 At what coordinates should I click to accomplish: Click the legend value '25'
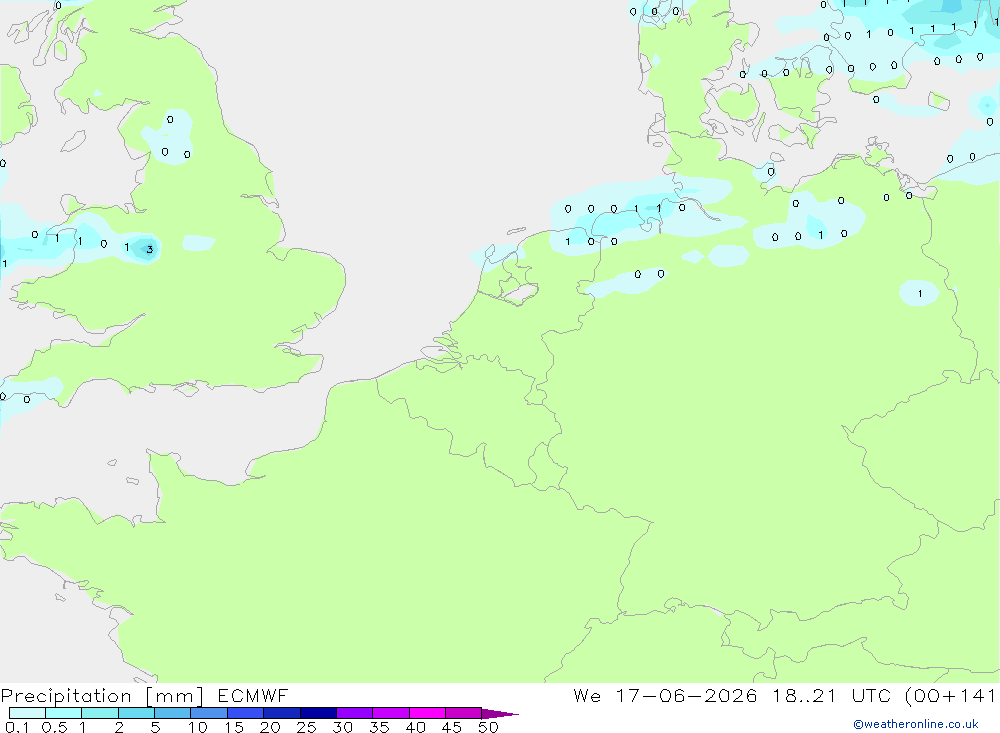coord(307,727)
